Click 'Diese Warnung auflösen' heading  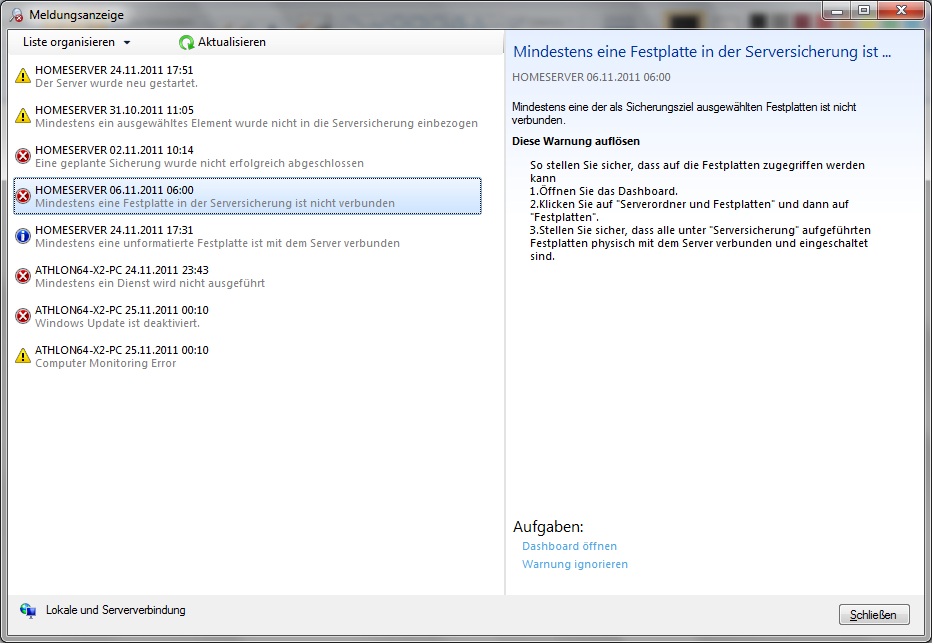point(575,141)
